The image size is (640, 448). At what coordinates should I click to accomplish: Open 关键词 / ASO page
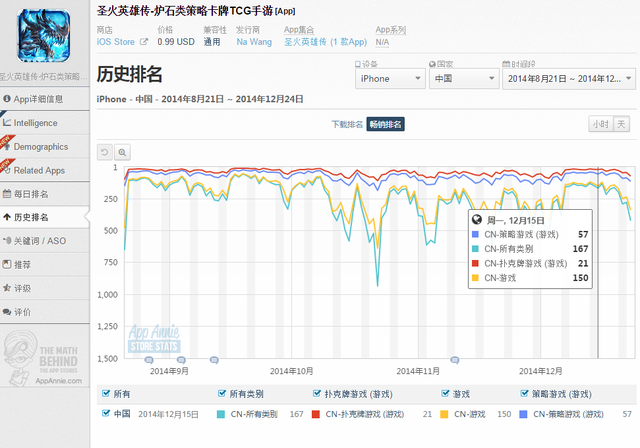click(x=45, y=241)
